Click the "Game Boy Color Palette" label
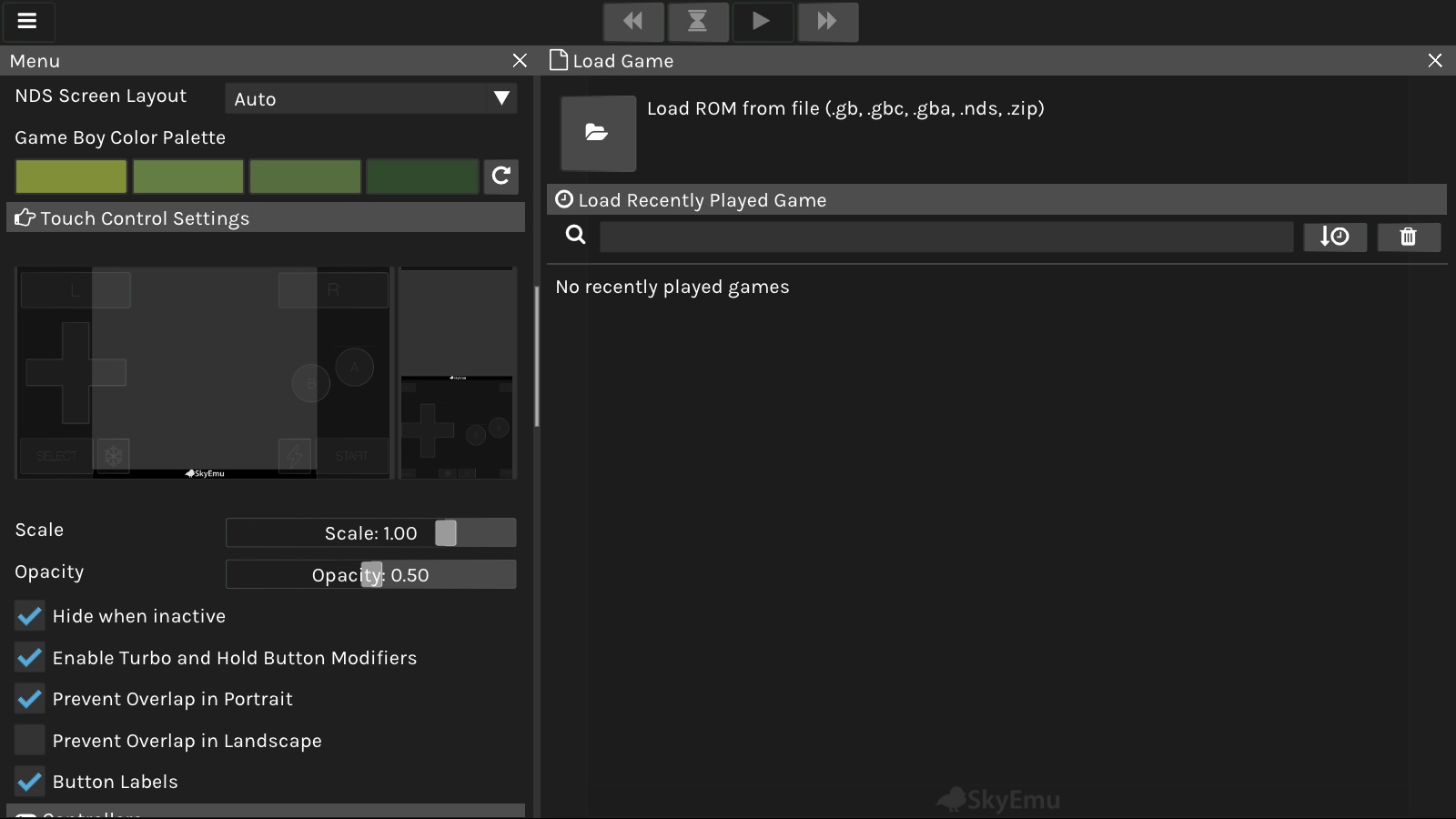This screenshot has height=819, width=1456. [120, 137]
